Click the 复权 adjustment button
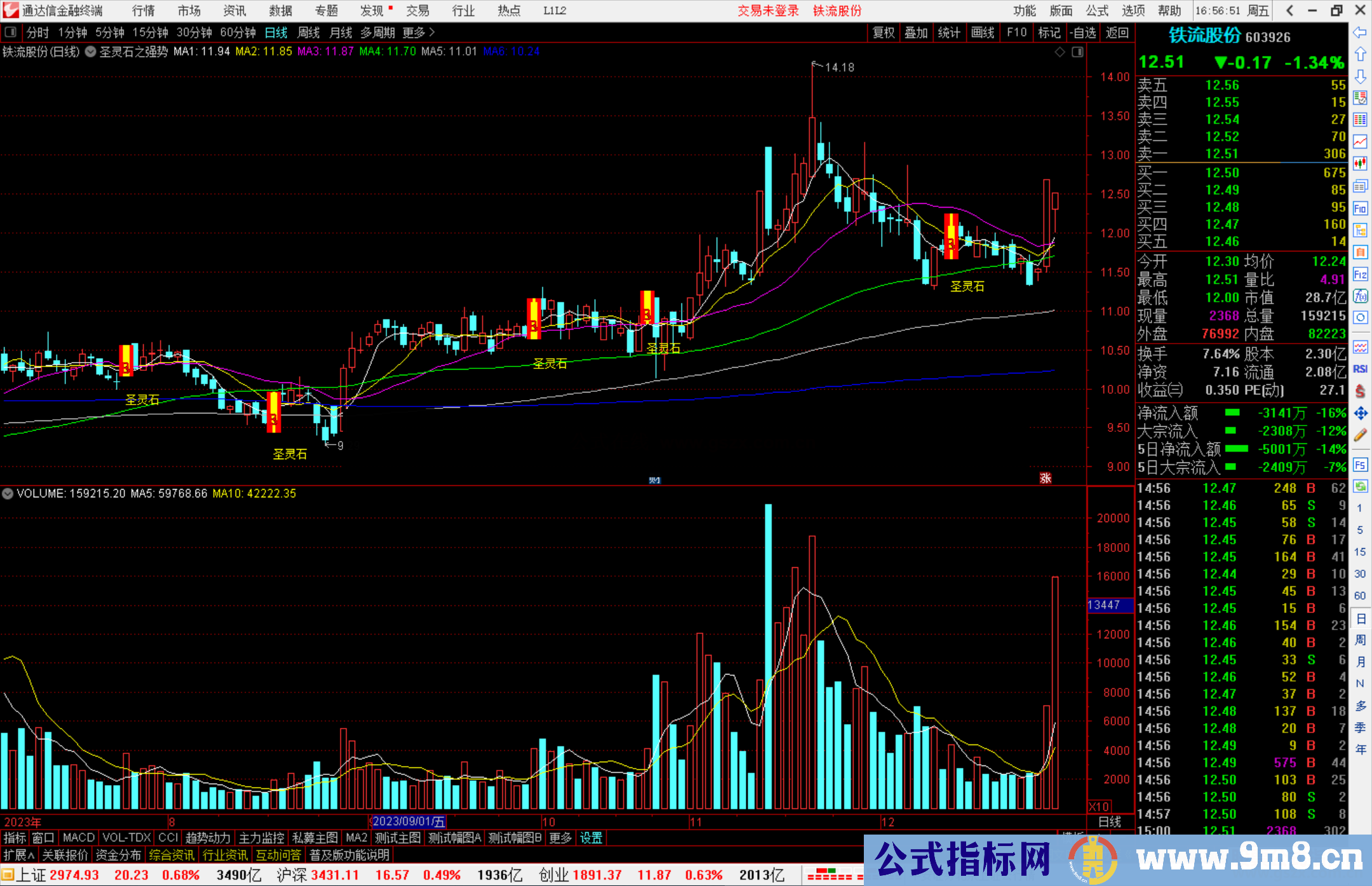The width and height of the screenshot is (1372, 886). coord(884,32)
